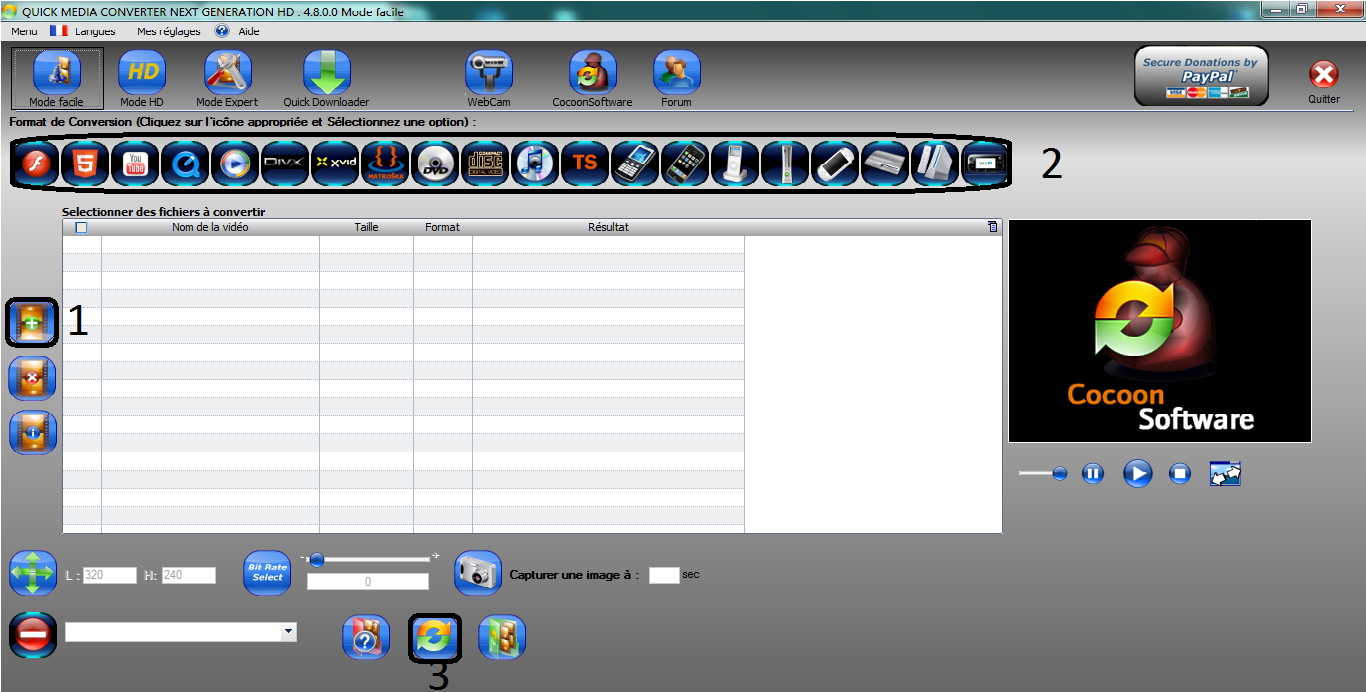Switch to Mode HD
This screenshot has height=692, width=1366.
[x=142, y=78]
